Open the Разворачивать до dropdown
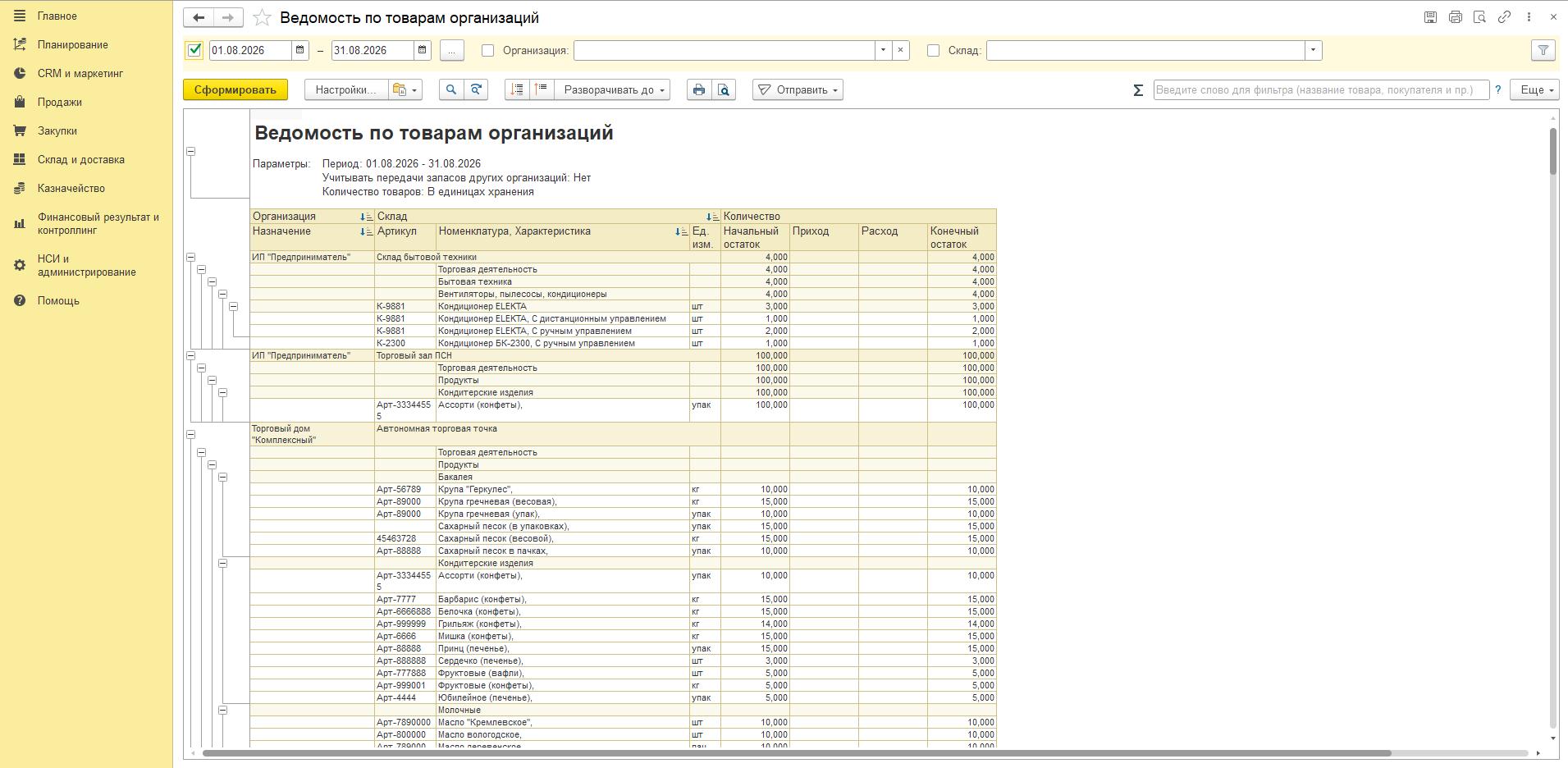1568x768 pixels. pyautogui.click(x=613, y=89)
